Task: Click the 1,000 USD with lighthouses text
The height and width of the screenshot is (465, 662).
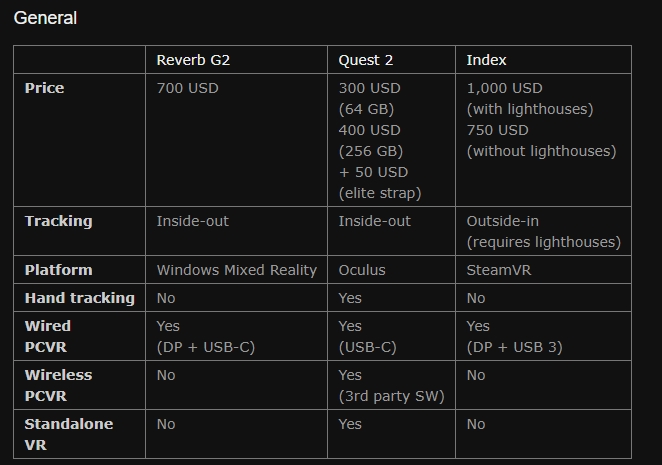Action: pyautogui.click(x=529, y=98)
